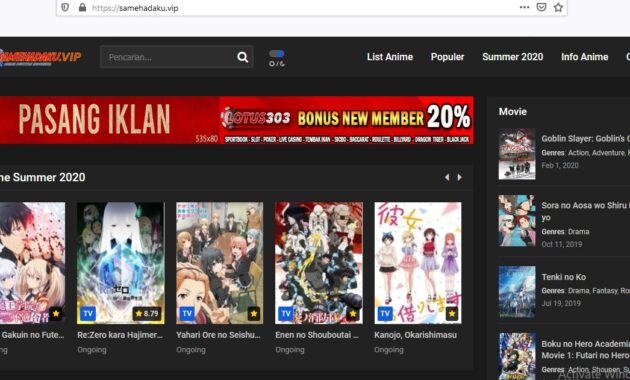630x380 pixels.
Task: Open the page actions three-dots menu
Action: point(524,7)
